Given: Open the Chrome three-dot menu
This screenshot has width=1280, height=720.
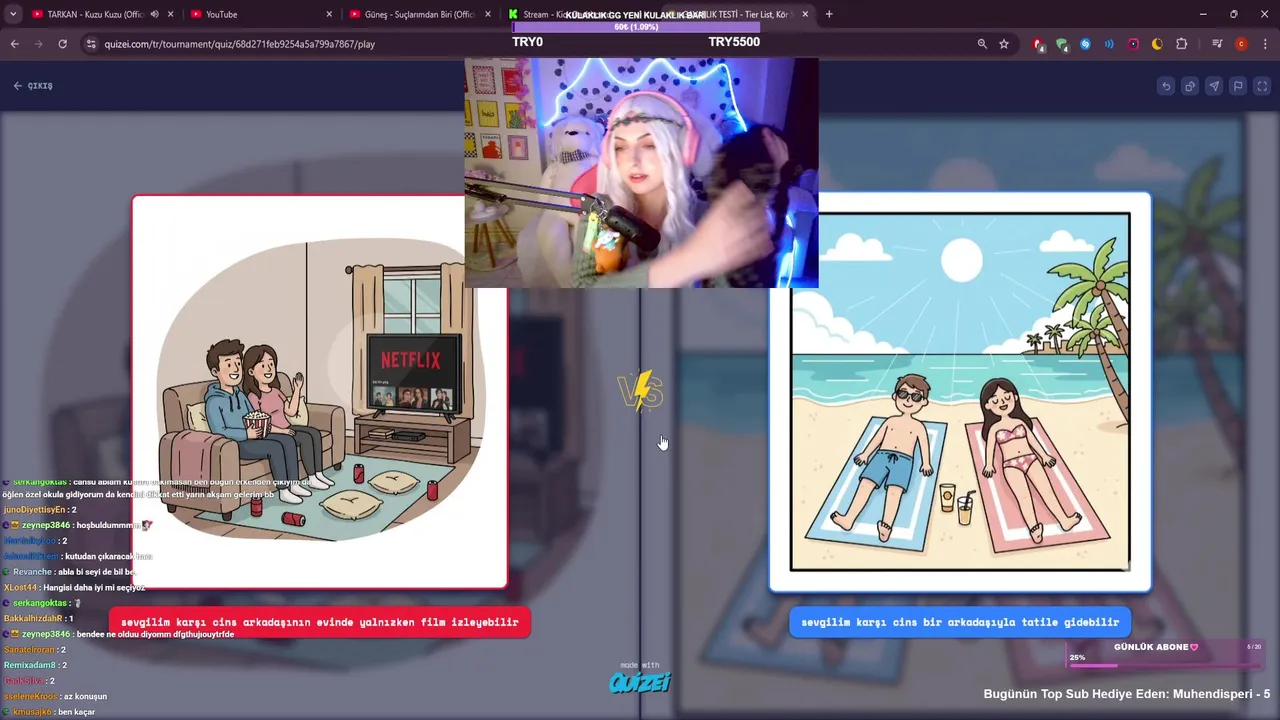Looking at the screenshot, I should tap(1265, 44).
